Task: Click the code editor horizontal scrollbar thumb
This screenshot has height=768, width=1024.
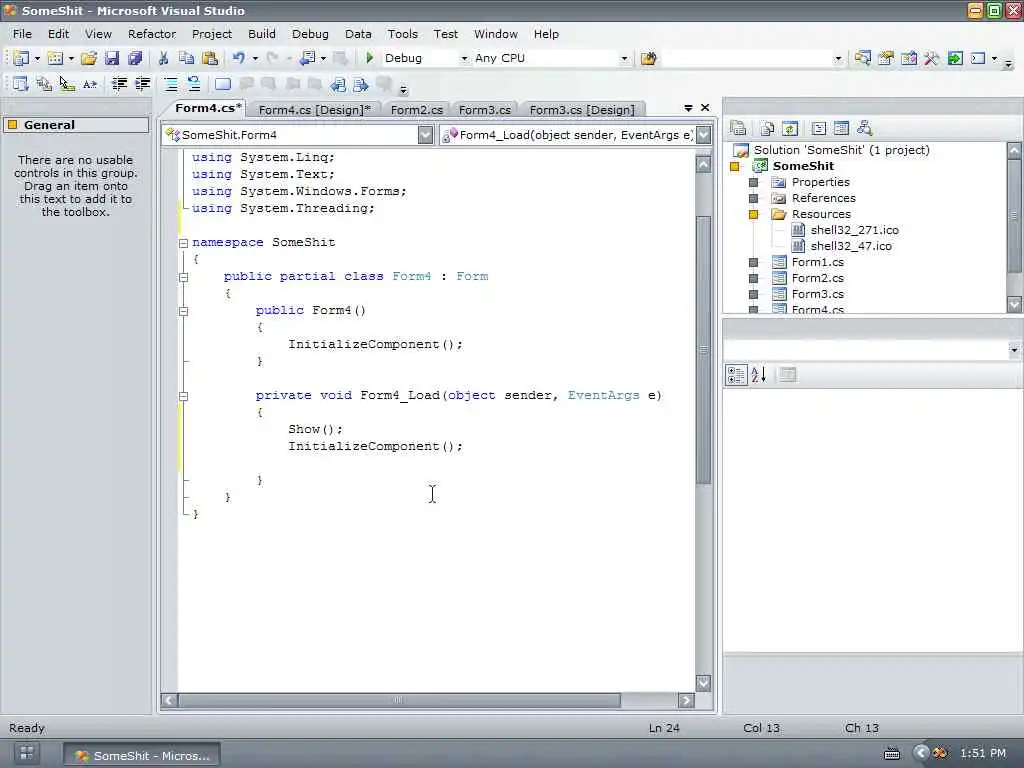Action: pyautogui.click(x=399, y=700)
